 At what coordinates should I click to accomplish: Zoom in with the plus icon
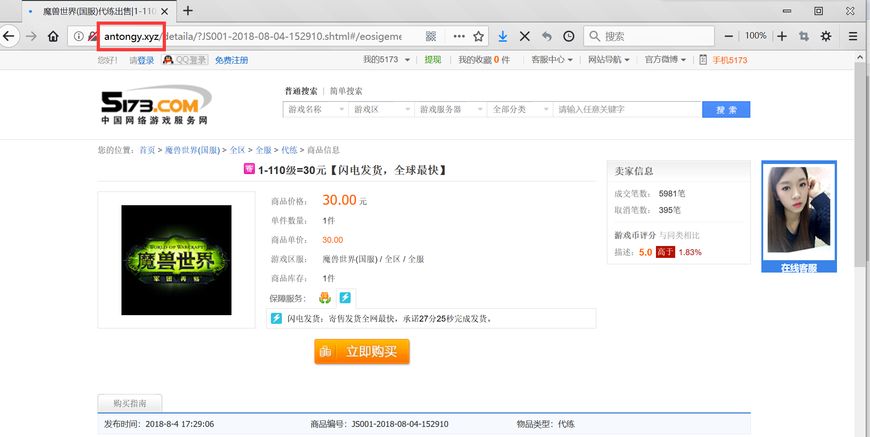[782, 36]
